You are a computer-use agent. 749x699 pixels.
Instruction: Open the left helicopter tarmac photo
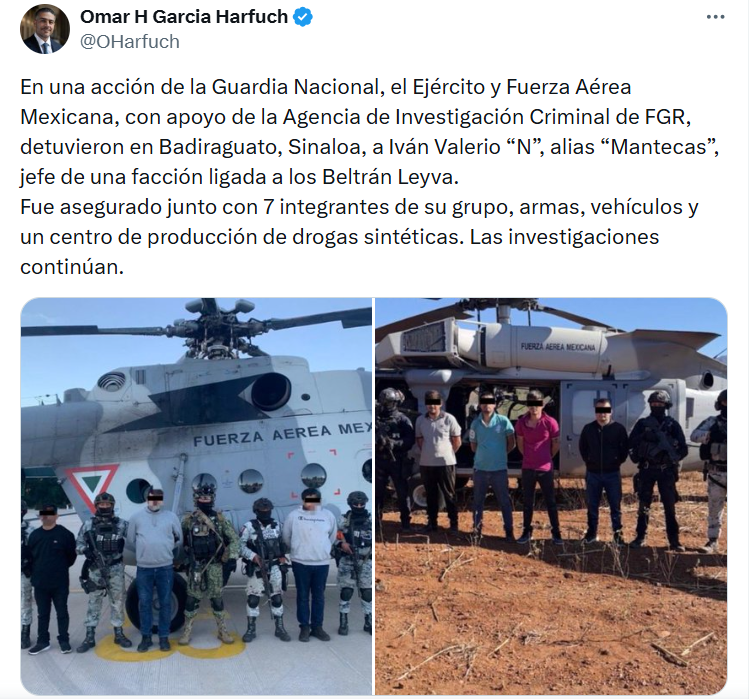[x=196, y=496]
